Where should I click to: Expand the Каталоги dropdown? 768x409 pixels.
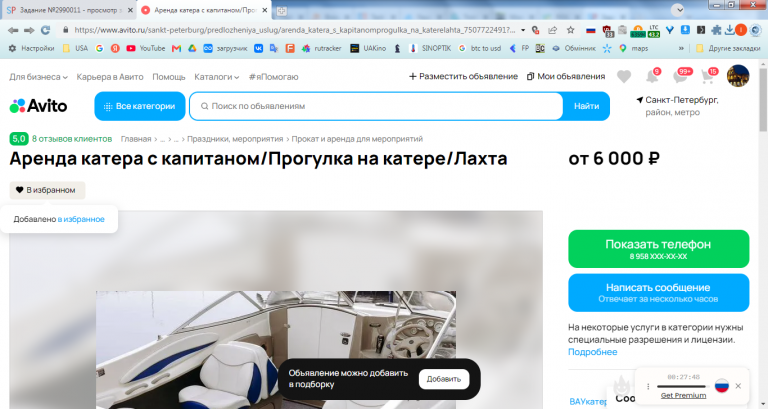click(216, 77)
